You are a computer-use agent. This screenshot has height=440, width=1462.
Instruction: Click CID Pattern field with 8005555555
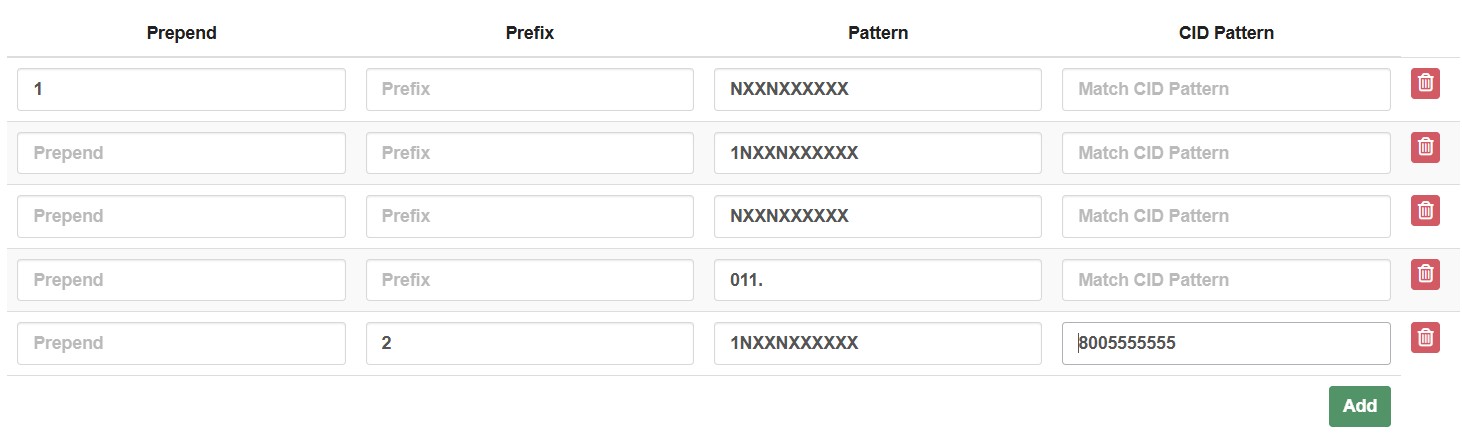click(x=1225, y=343)
